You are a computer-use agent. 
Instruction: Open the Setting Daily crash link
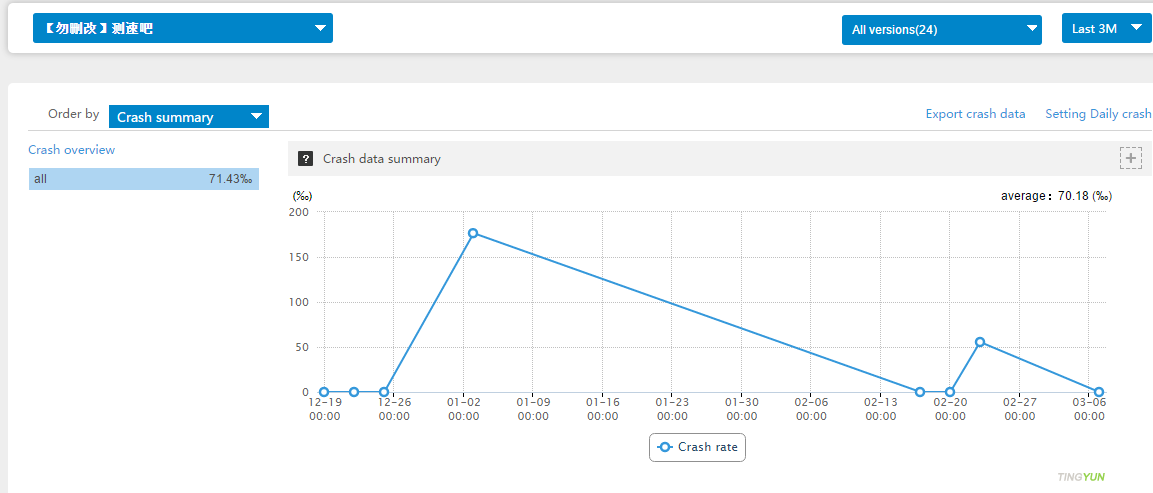pos(1097,114)
